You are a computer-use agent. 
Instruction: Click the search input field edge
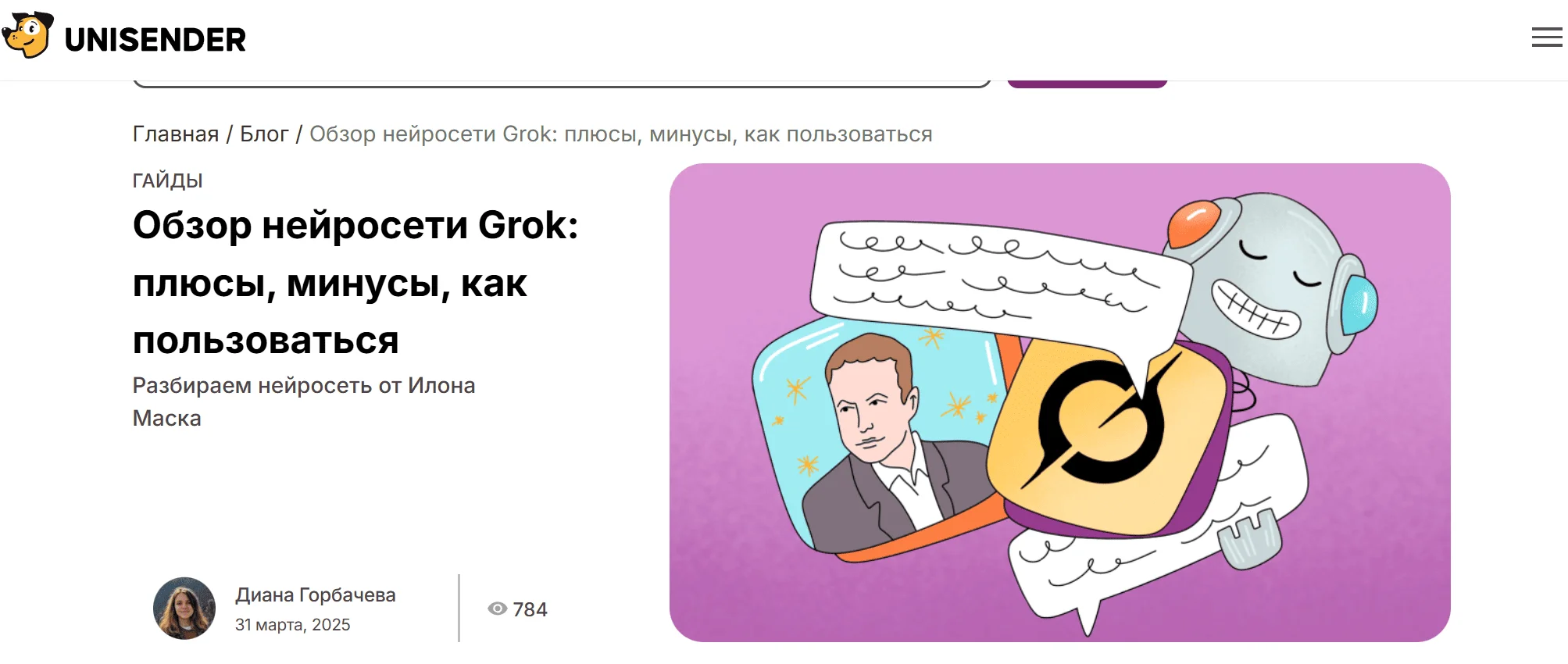pos(562,84)
